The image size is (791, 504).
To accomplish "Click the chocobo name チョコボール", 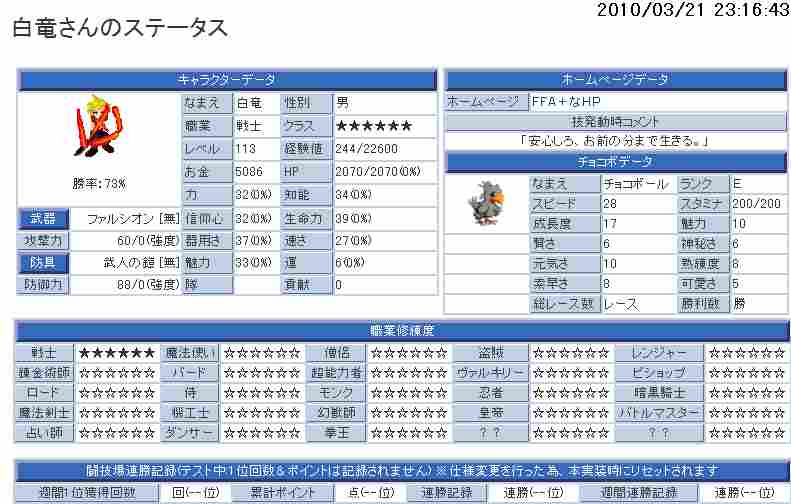I will point(636,184).
